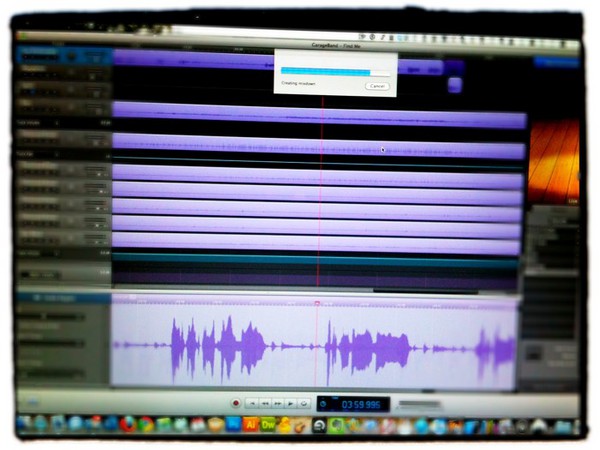Play the song with the Play button
Screen dimensions: 600x450
pyautogui.click(x=291, y=403)
